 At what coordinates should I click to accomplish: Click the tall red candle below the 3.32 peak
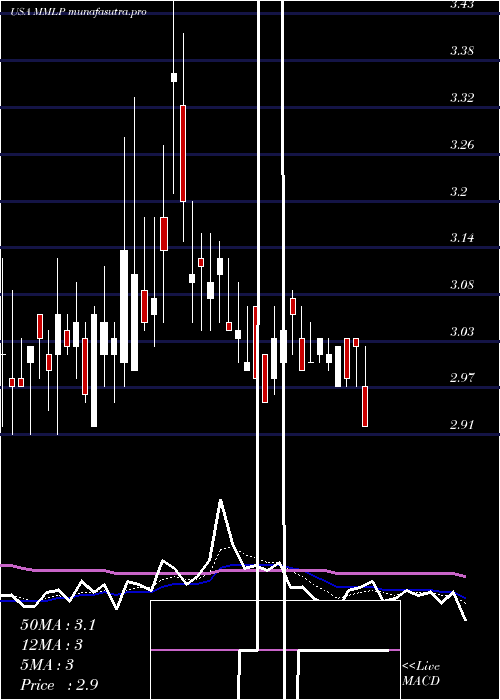(x=183, y=154)
